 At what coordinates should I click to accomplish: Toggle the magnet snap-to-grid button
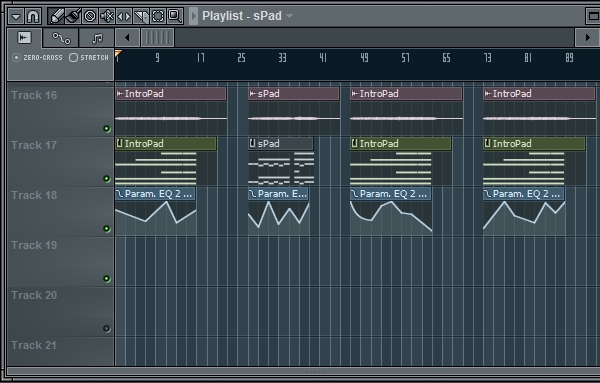pos(33,16)
